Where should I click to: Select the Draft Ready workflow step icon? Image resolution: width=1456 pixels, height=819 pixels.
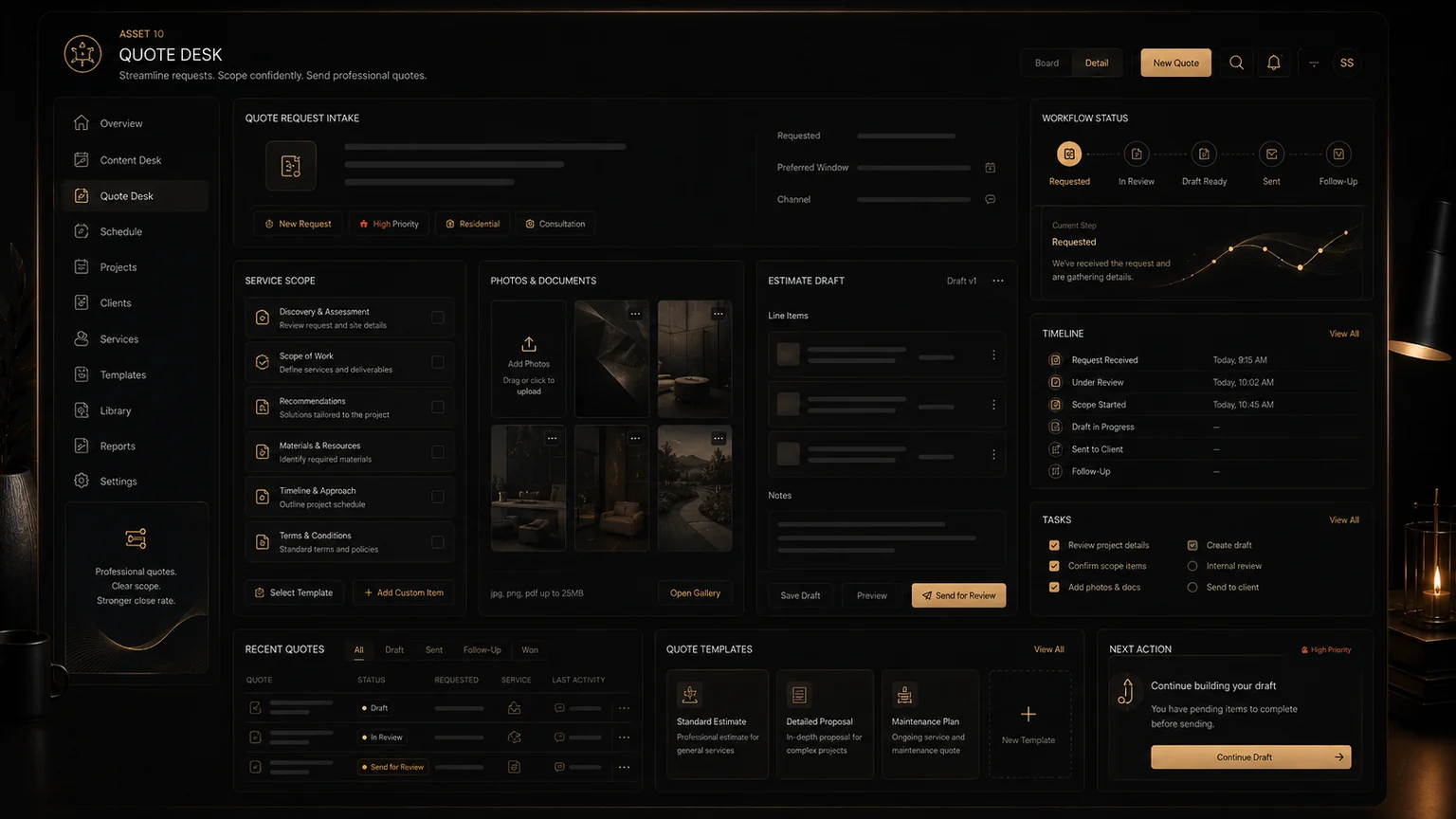point(1204,154)
